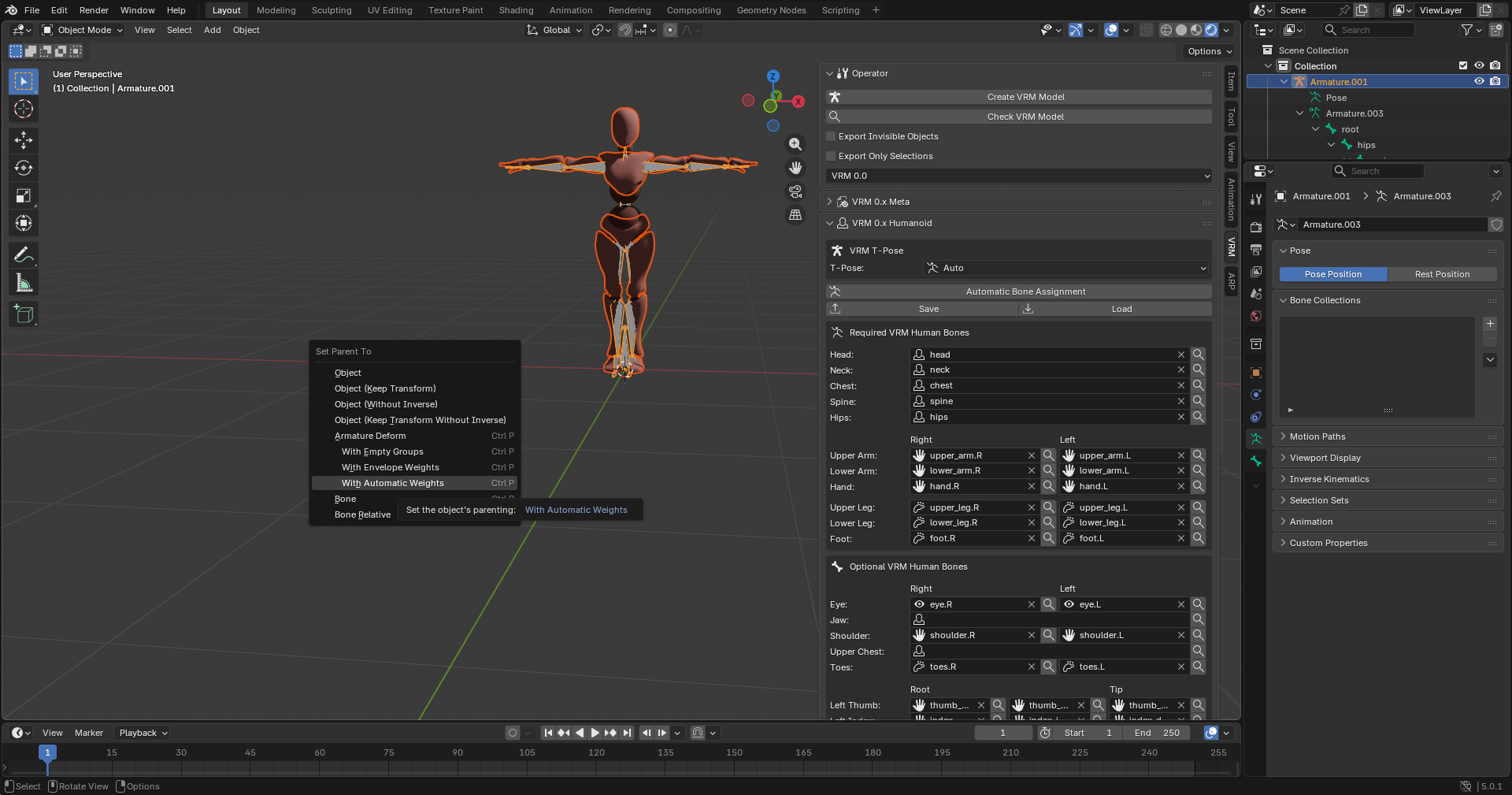
Task: Open the Render menu
Action: [94, 10]
